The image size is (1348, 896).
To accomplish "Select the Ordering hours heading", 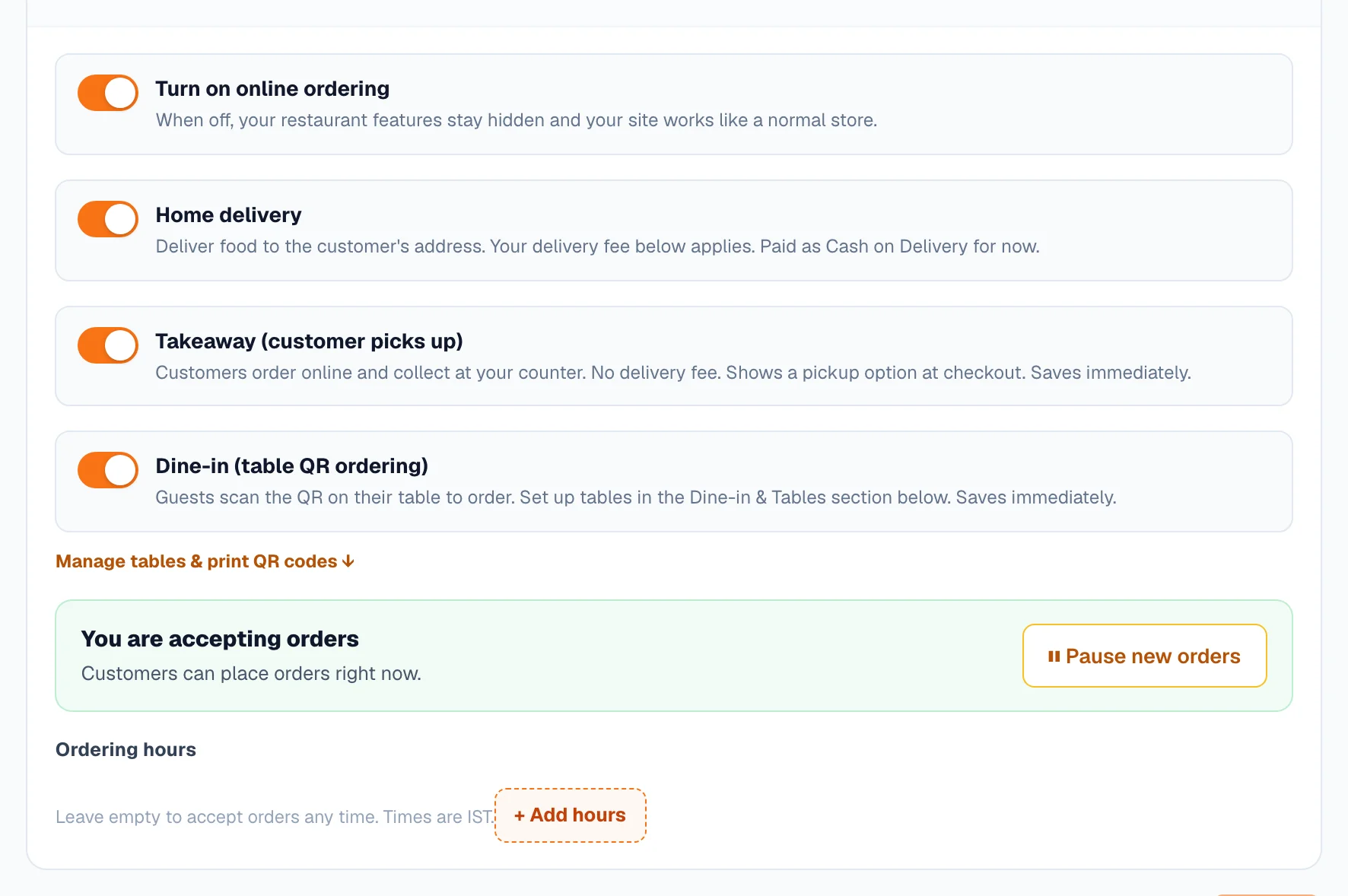I will (x=126, y=750).
